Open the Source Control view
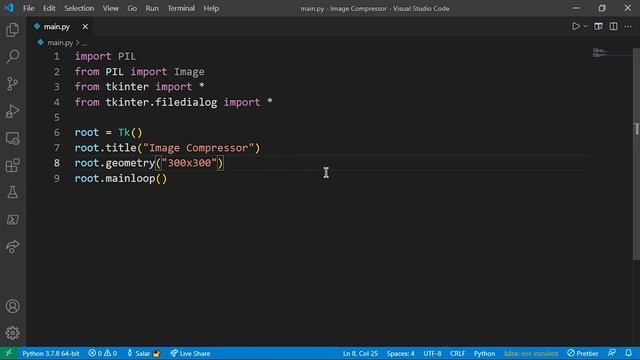Image resolution: width=640 pixels, height=360 pixels. point(12,84)
